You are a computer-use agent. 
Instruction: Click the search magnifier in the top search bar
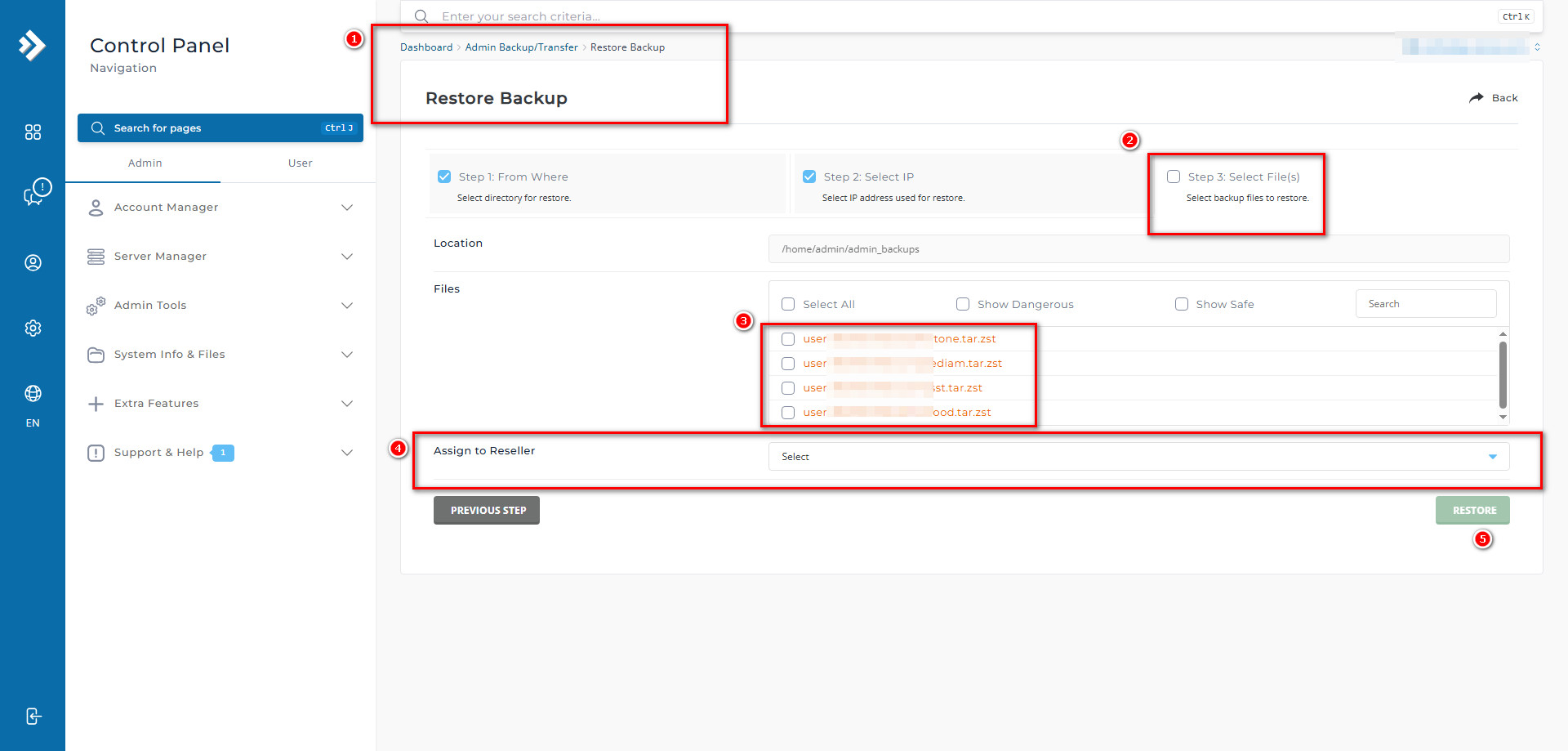coord(421,16)
